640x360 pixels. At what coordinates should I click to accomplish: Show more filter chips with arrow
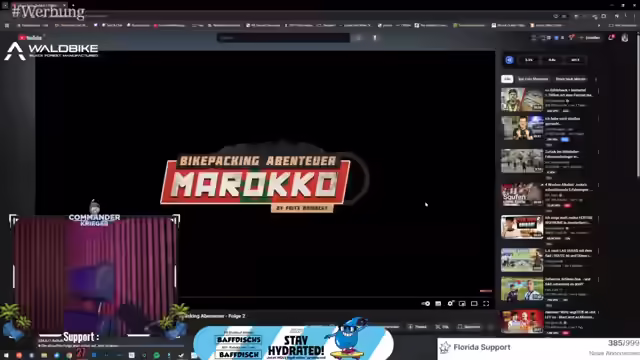pyautogui.click(x=596, y=79)
